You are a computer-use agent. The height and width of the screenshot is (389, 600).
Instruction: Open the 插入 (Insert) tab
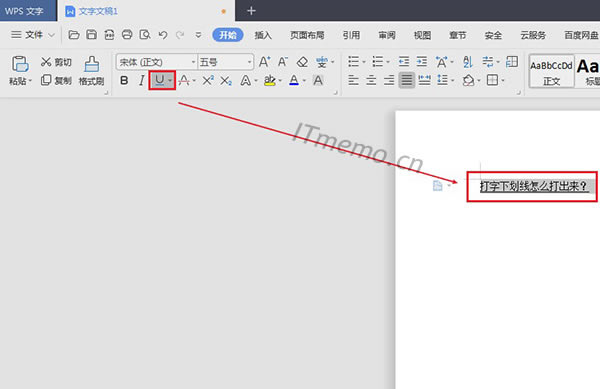(263, 35)
